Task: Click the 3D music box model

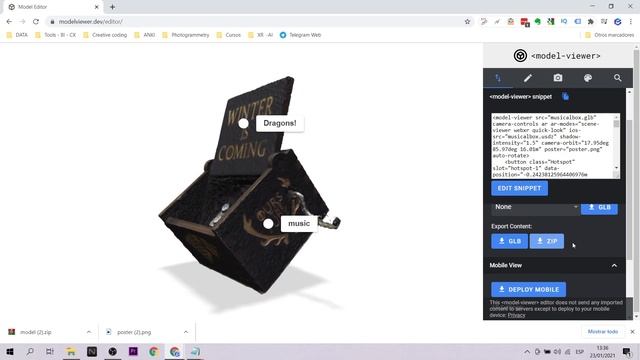Action: click(249, 186)
